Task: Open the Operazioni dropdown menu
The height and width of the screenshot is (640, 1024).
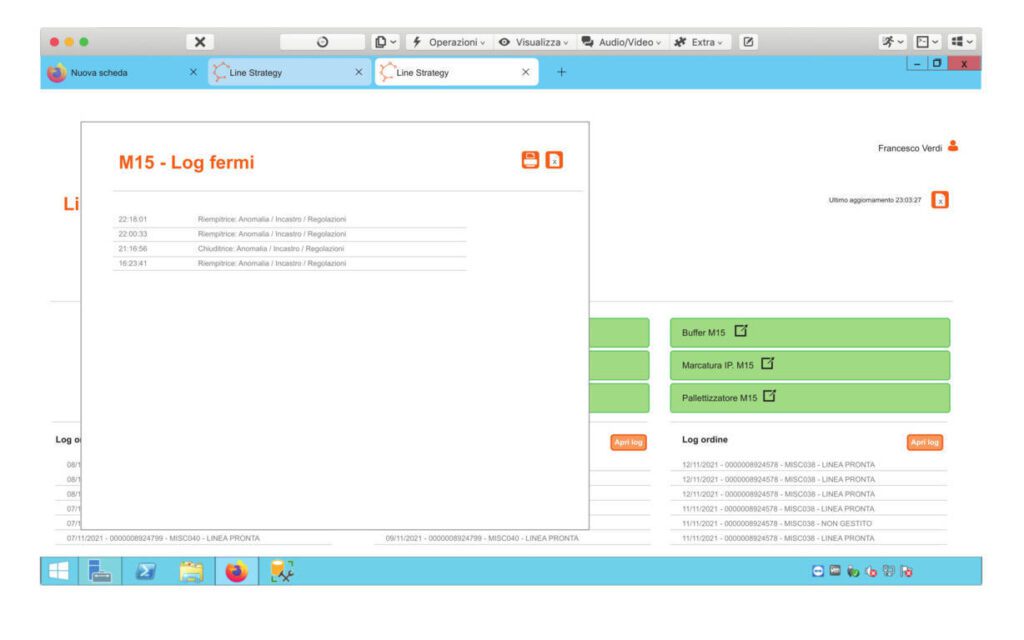Action: (455, 42)
